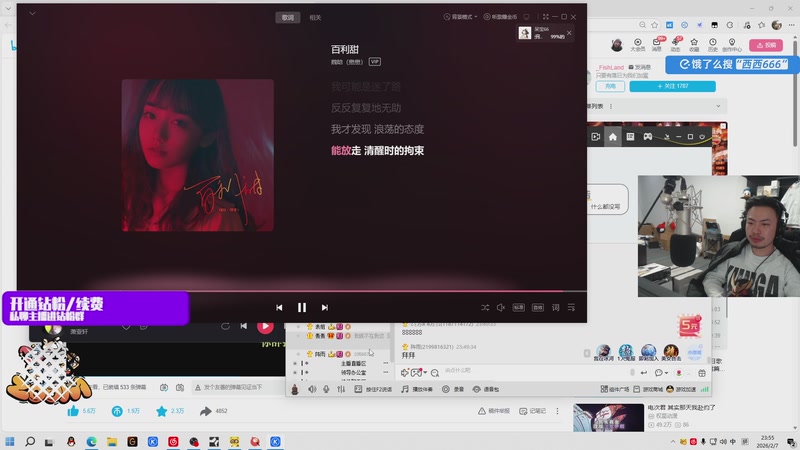800x450 pixels.
Task: Open Windows taskbar search
Action: pyautogui.click(x=30, y=441)
